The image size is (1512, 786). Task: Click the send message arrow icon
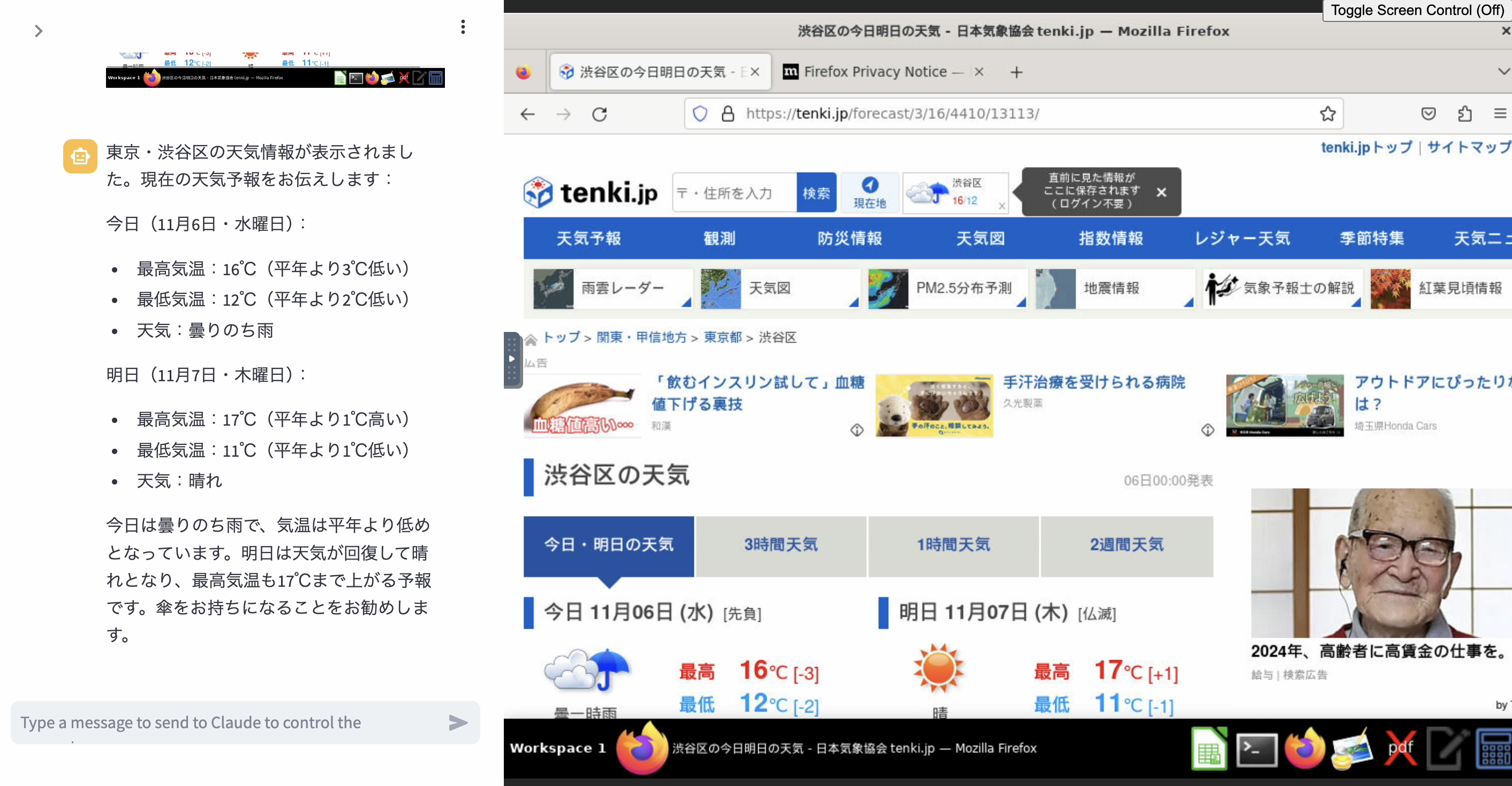(458, 723)
